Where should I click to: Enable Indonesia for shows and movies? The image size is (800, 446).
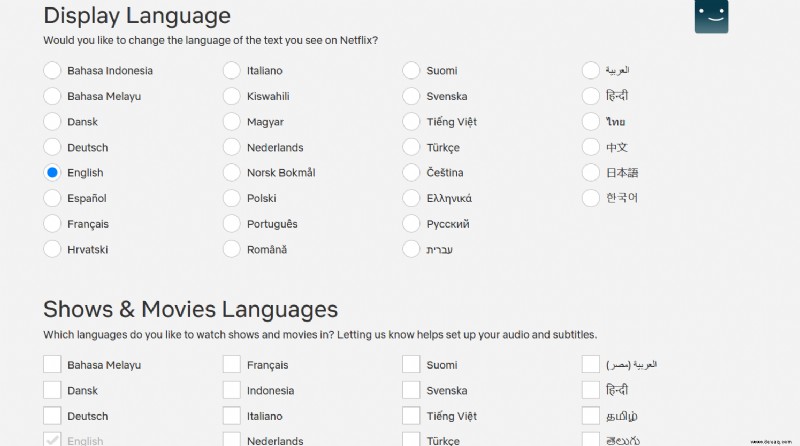point(232,390)
